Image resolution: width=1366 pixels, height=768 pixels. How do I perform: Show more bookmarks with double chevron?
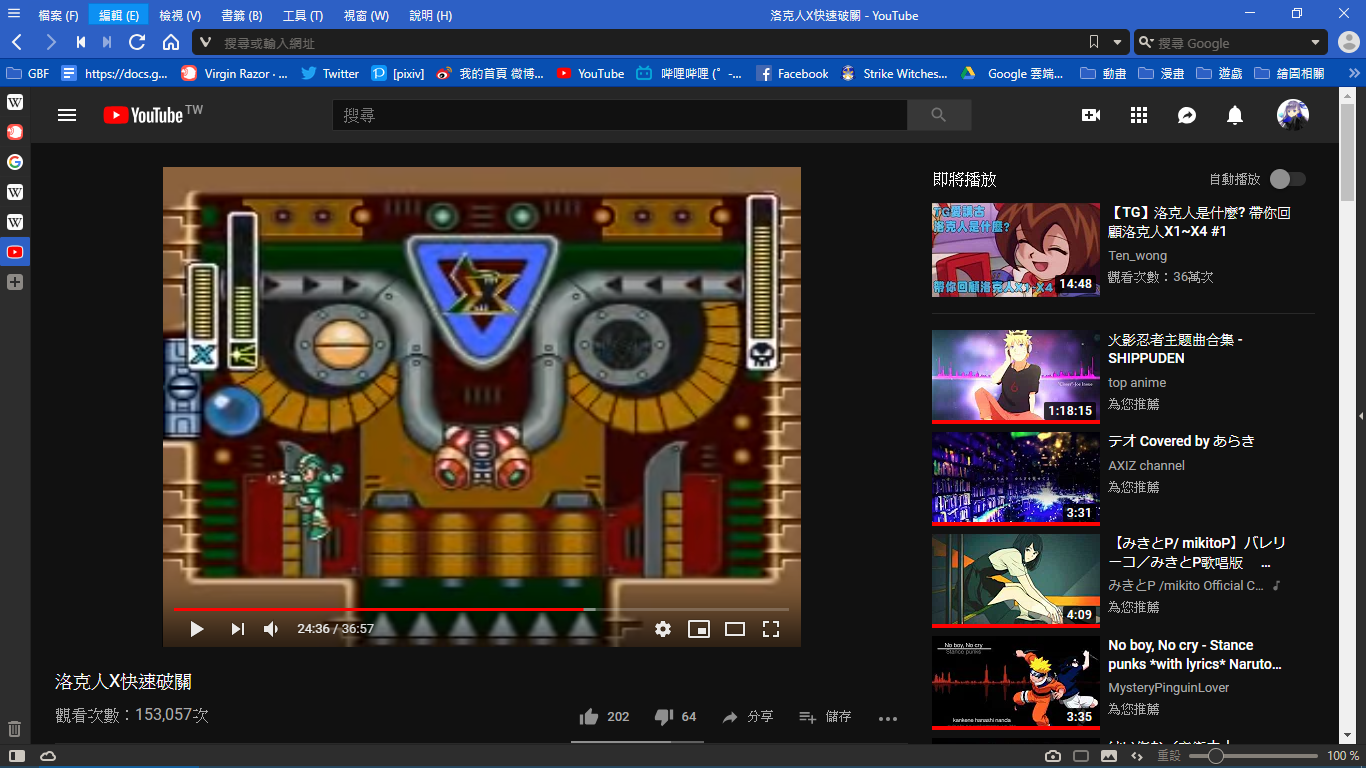(x=1354, y=73)
